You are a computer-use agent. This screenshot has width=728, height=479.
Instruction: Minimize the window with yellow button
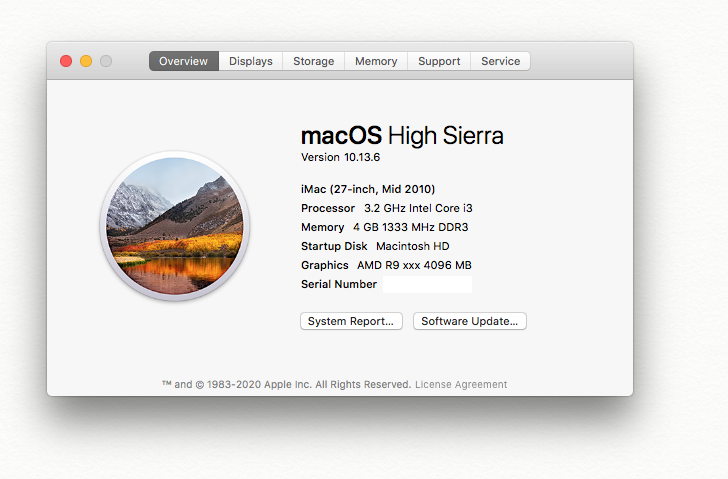point(86,61)
